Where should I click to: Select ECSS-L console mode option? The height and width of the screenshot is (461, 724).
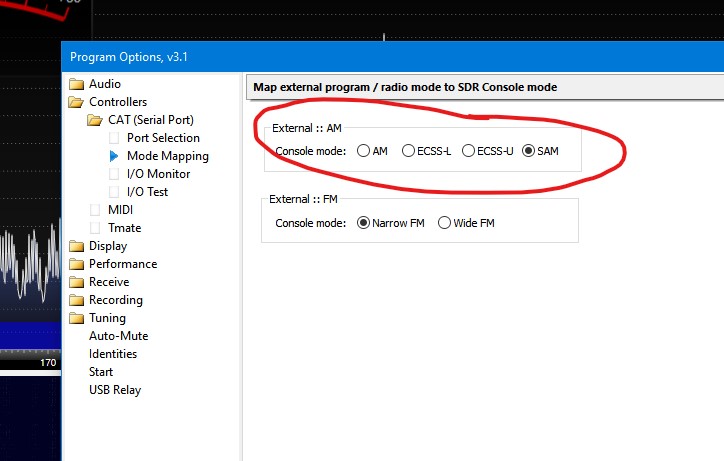(x=408, y=151)
